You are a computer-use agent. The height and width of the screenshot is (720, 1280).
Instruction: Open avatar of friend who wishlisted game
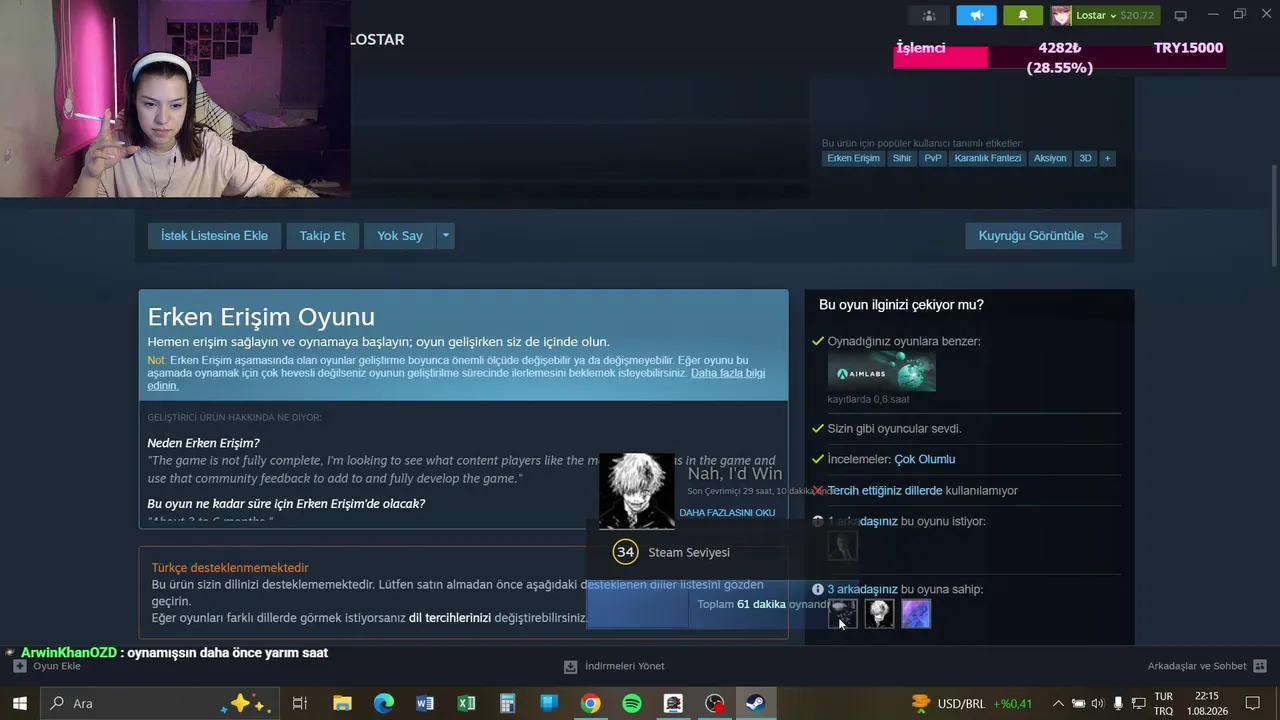843,546
